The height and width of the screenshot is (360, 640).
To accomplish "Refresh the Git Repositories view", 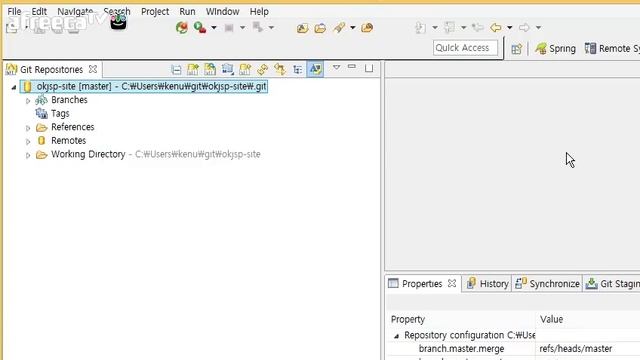I will tap(262, 69).
